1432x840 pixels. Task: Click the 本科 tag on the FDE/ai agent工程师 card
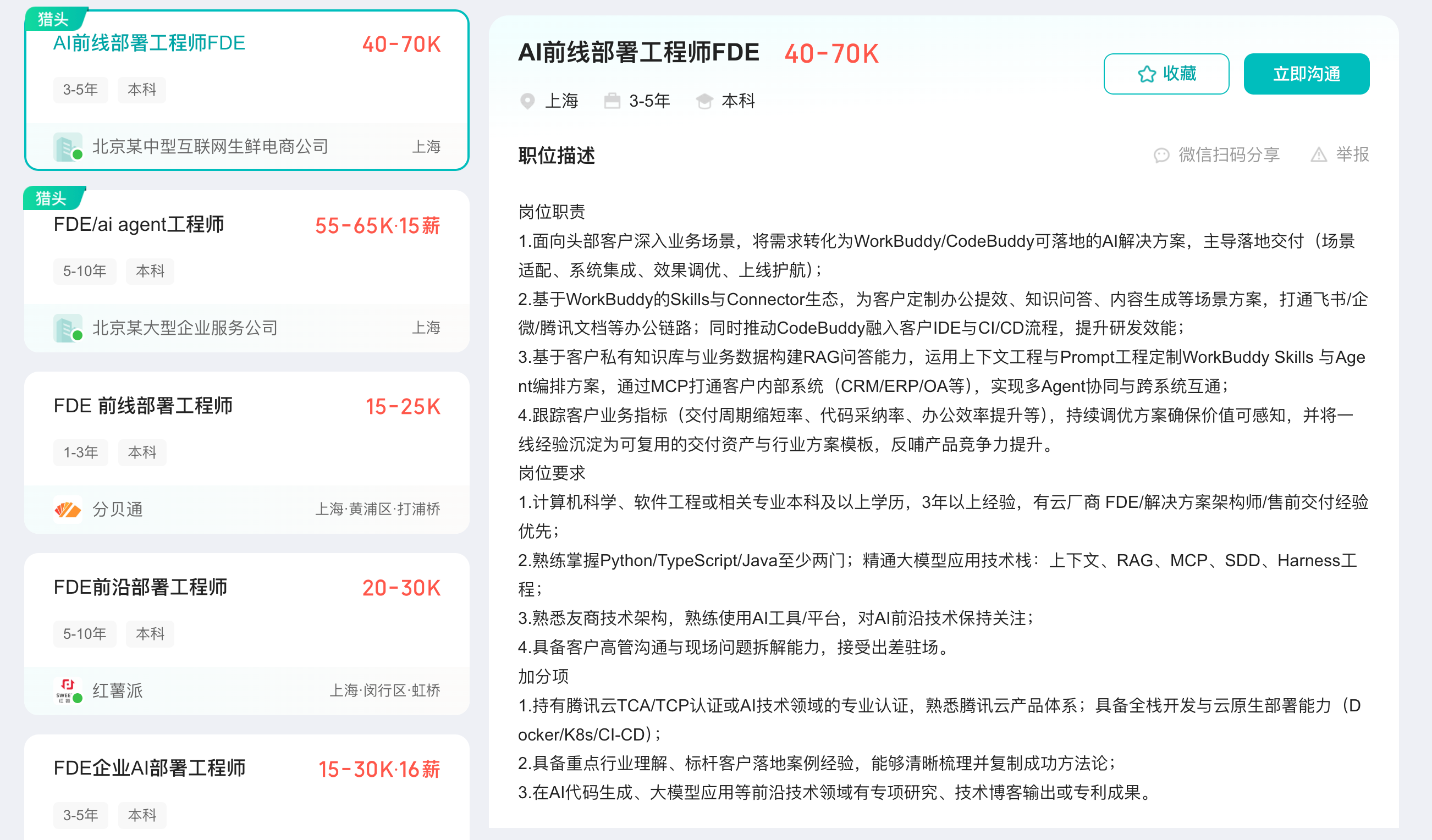coord(150,271)
